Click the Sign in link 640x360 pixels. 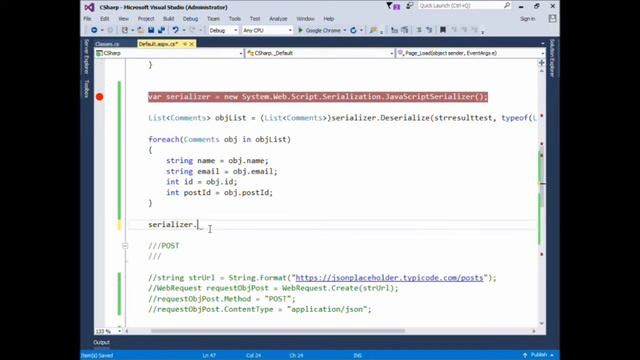(527, 19)
